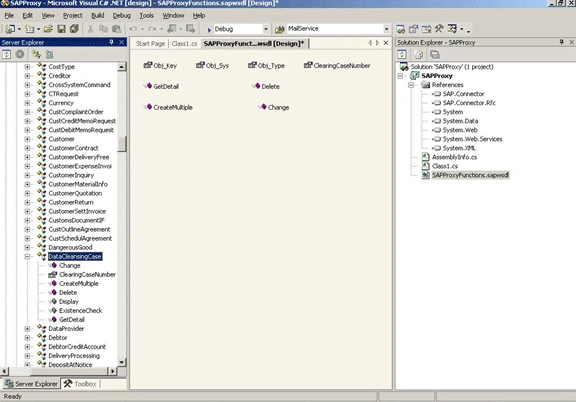Image resolution: width=576 pixels, height=402 pixels.
Task: Select CreateMultiple method in the designer
Action: tap(169, 107)
